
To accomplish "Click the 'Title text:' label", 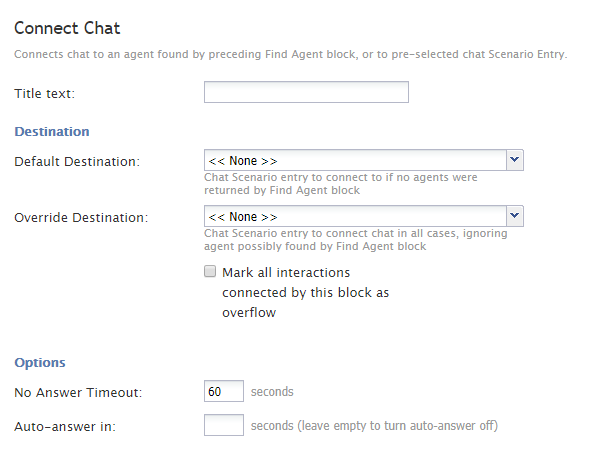I will click(x=44, y=93).
